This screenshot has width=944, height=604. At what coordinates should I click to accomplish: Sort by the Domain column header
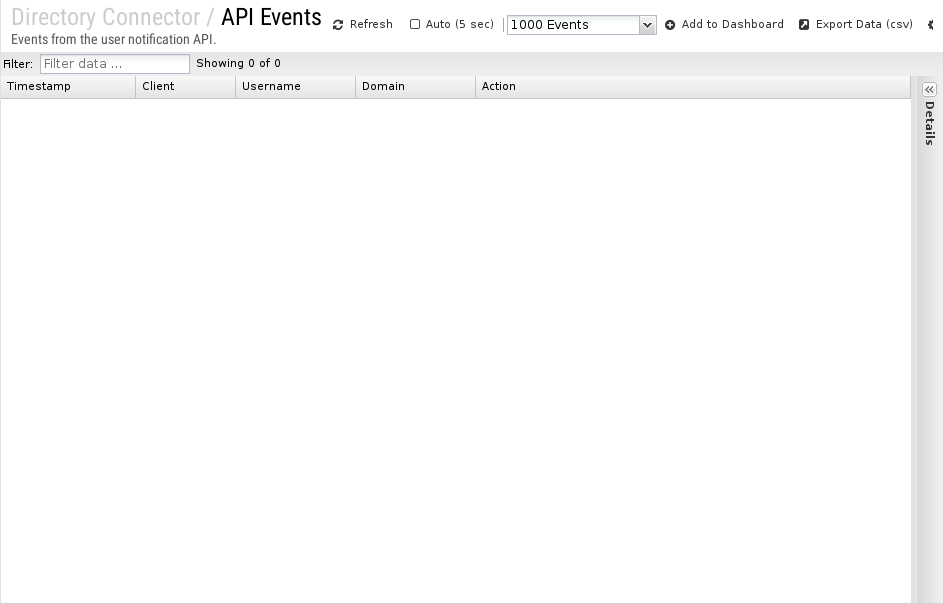coord(415,87)
